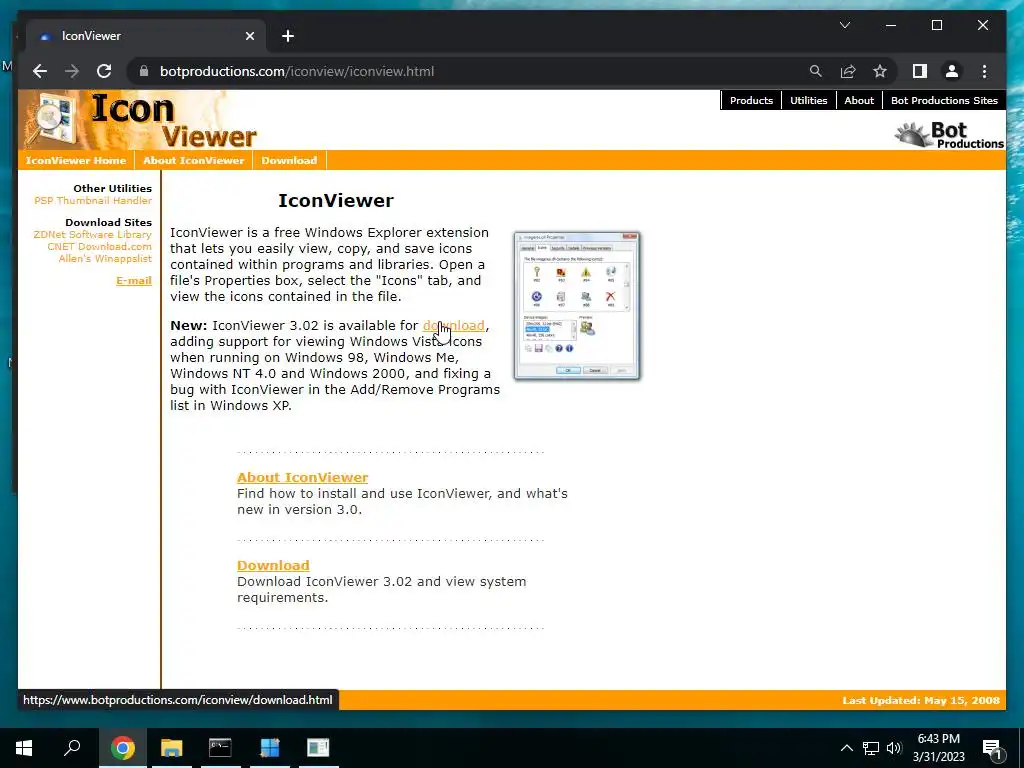The width and height of the screenshot is (1024, 768).
Task: Visit CNET Download.com link
Action: [x=99, y=246]
